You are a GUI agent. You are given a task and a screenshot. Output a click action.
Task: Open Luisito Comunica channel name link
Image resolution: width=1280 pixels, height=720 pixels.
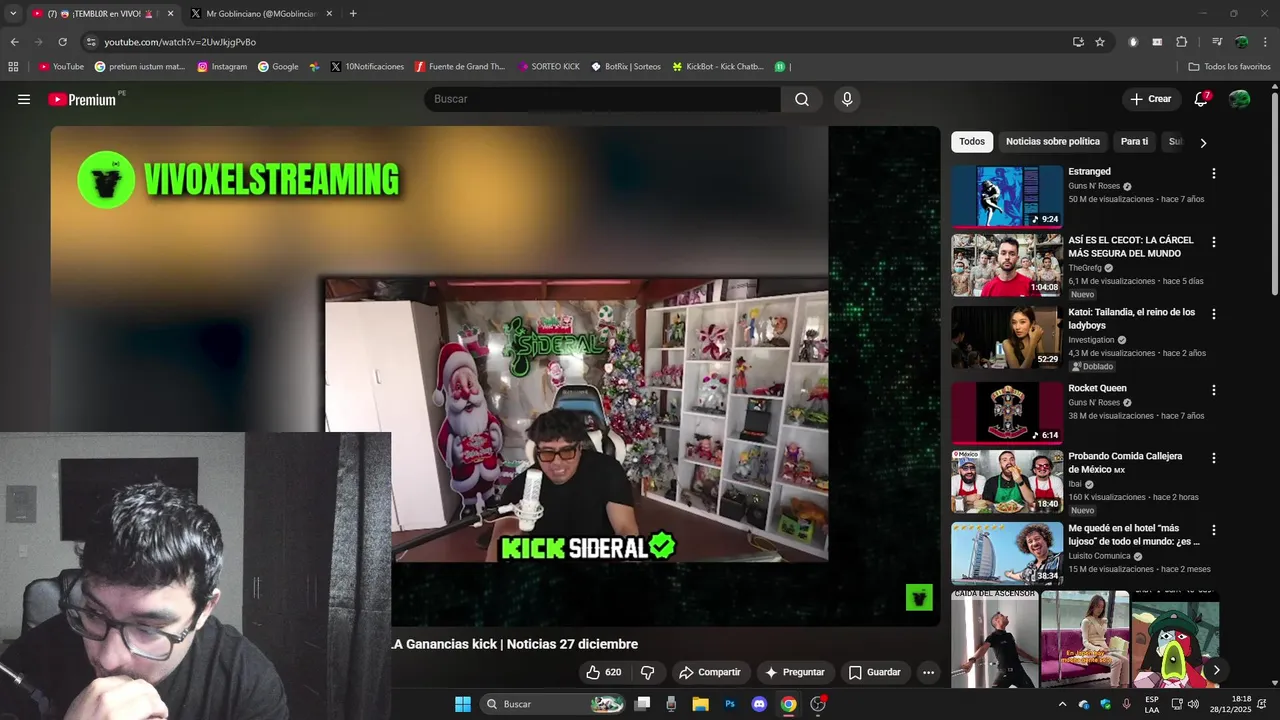pyautogui.click(x=1100, y=556)
